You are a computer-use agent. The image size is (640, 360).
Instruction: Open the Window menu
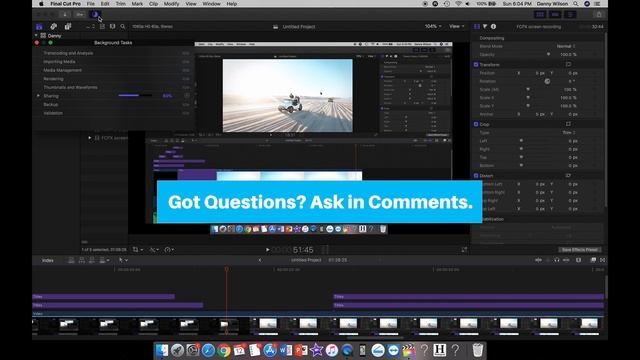[211, 4]
